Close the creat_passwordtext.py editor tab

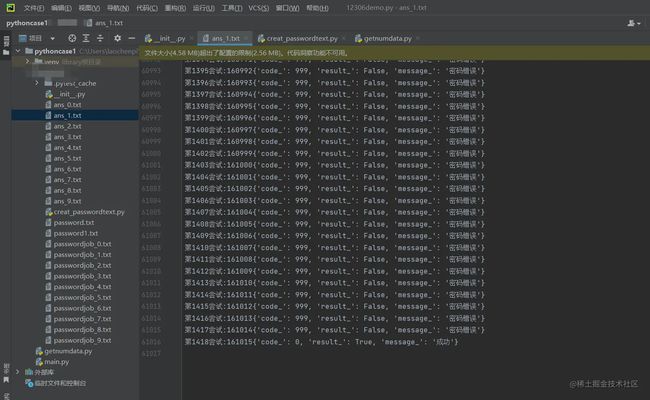(x=343, y=39)
